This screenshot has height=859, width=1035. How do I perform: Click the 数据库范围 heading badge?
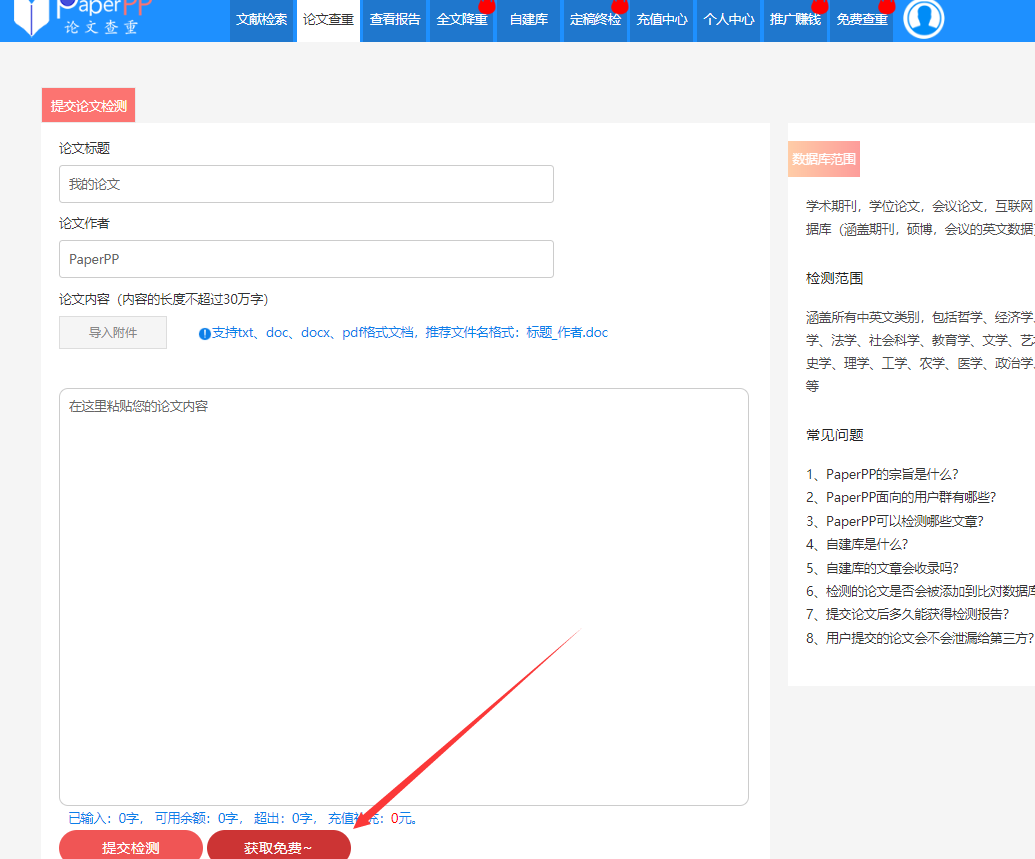pos(824,159)
